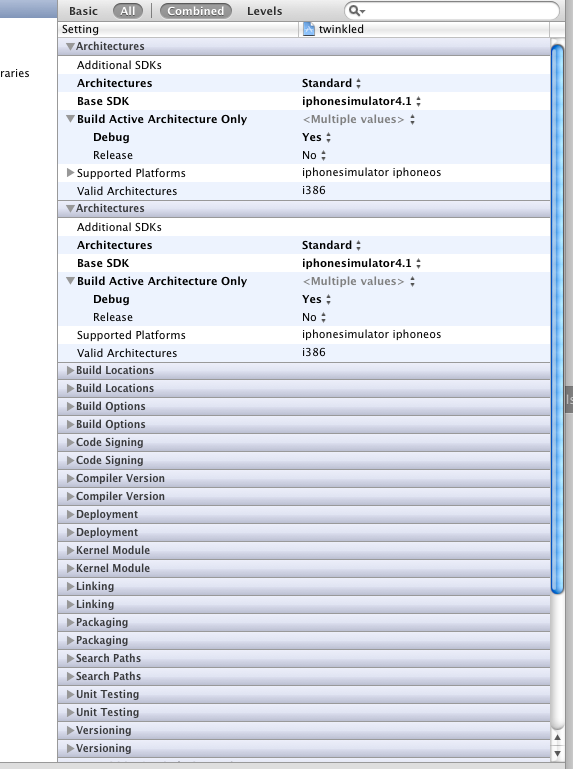Switch to the Basic settings filter
Viewport: 573px width, 769px height.
point(83,11)
